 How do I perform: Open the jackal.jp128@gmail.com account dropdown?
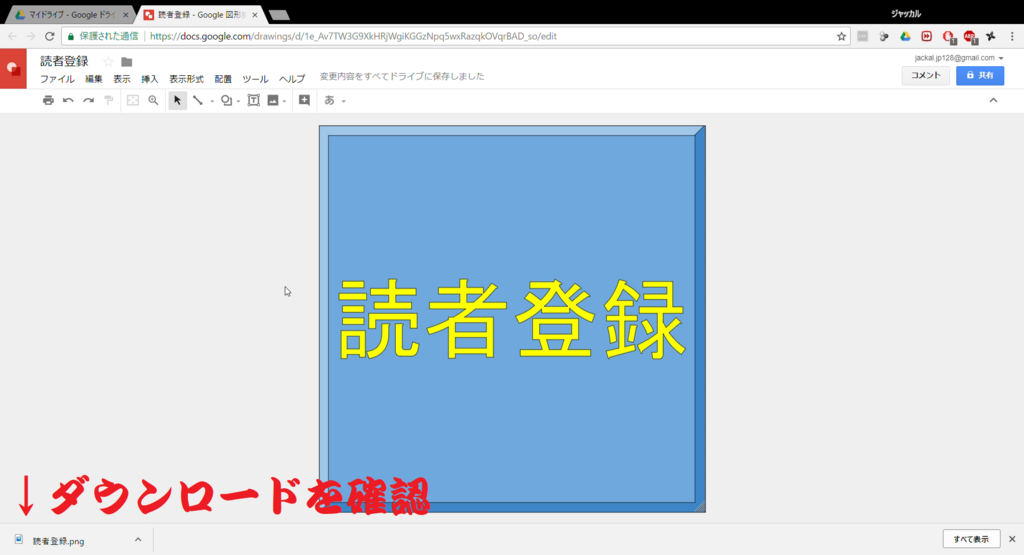(x=959, y=58)
